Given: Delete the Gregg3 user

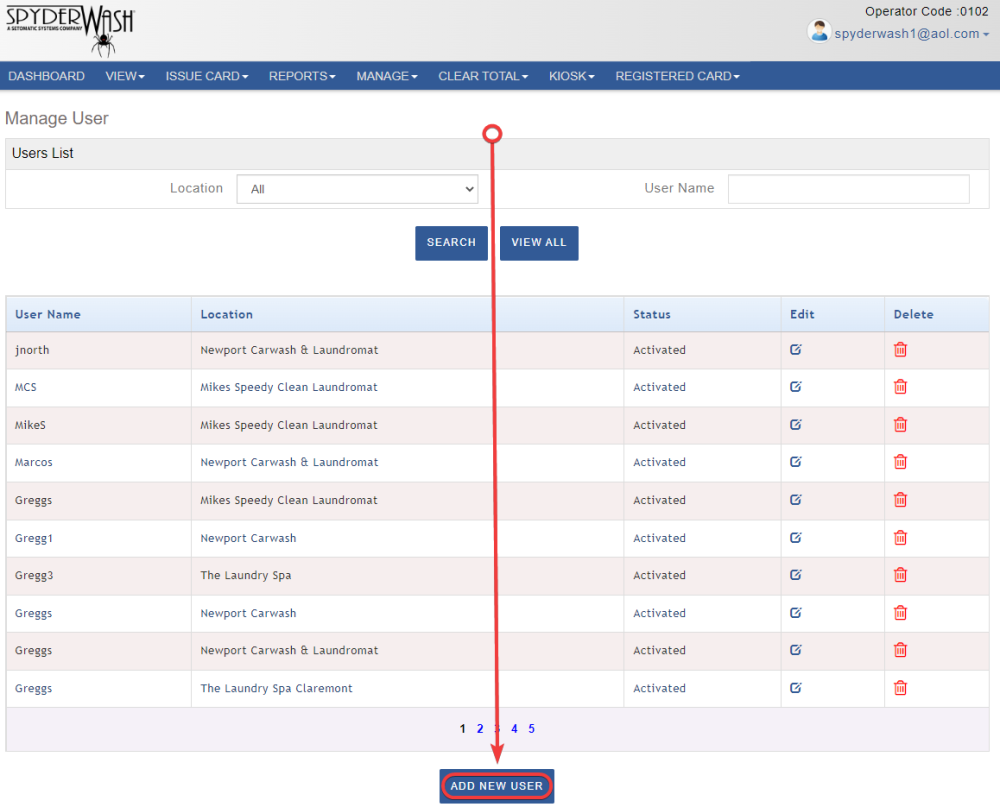Looking at the screenshot, I should 900,575.
